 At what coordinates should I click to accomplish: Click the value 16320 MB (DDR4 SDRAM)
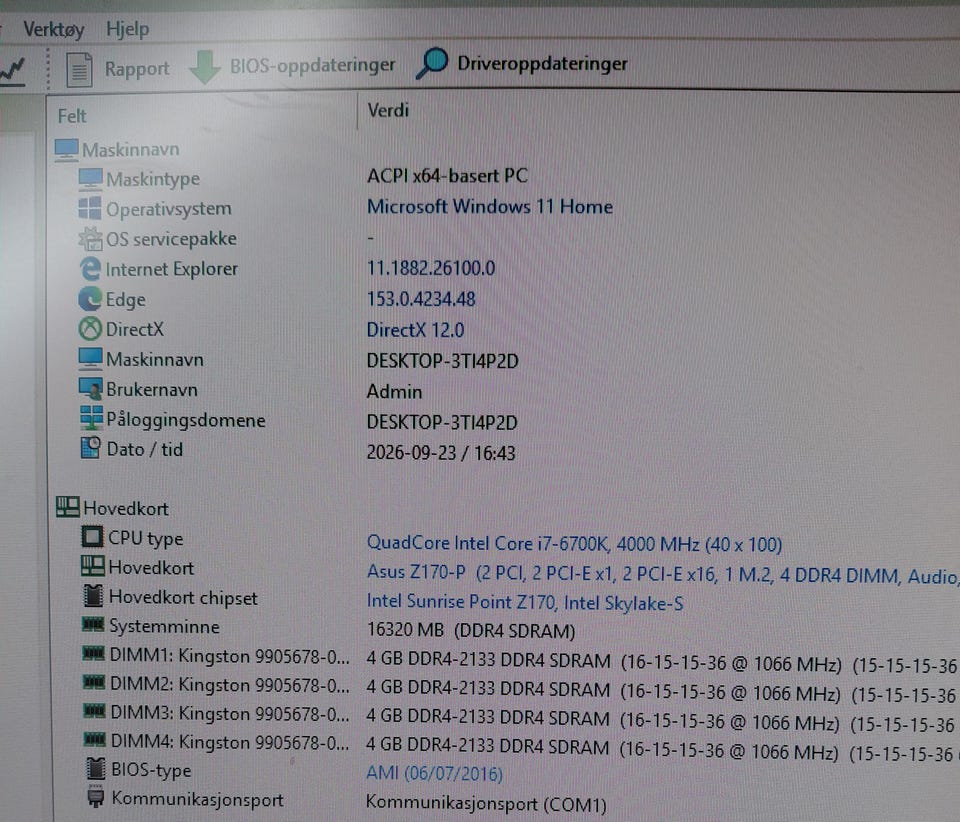(x=471, y=630)
